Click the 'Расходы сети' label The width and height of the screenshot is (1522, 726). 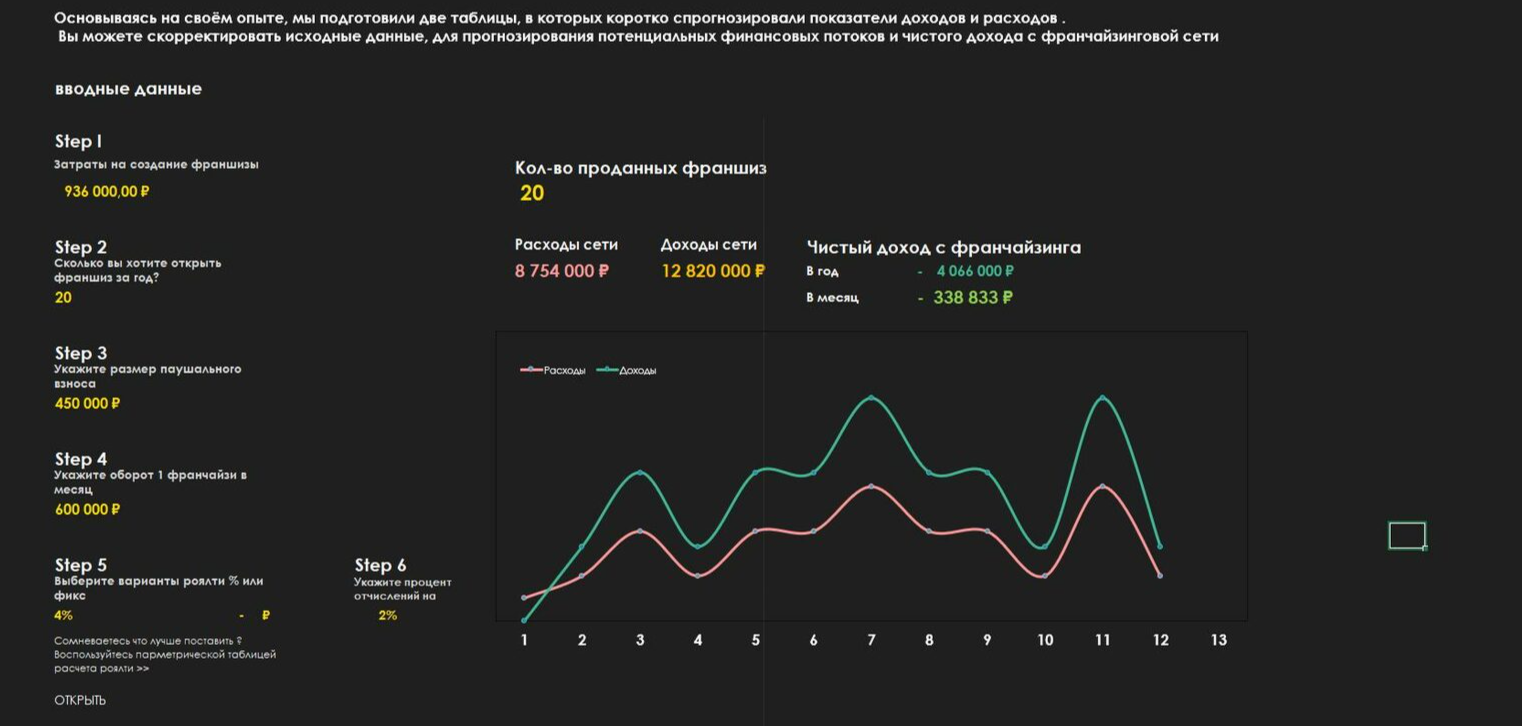(566, 244)
